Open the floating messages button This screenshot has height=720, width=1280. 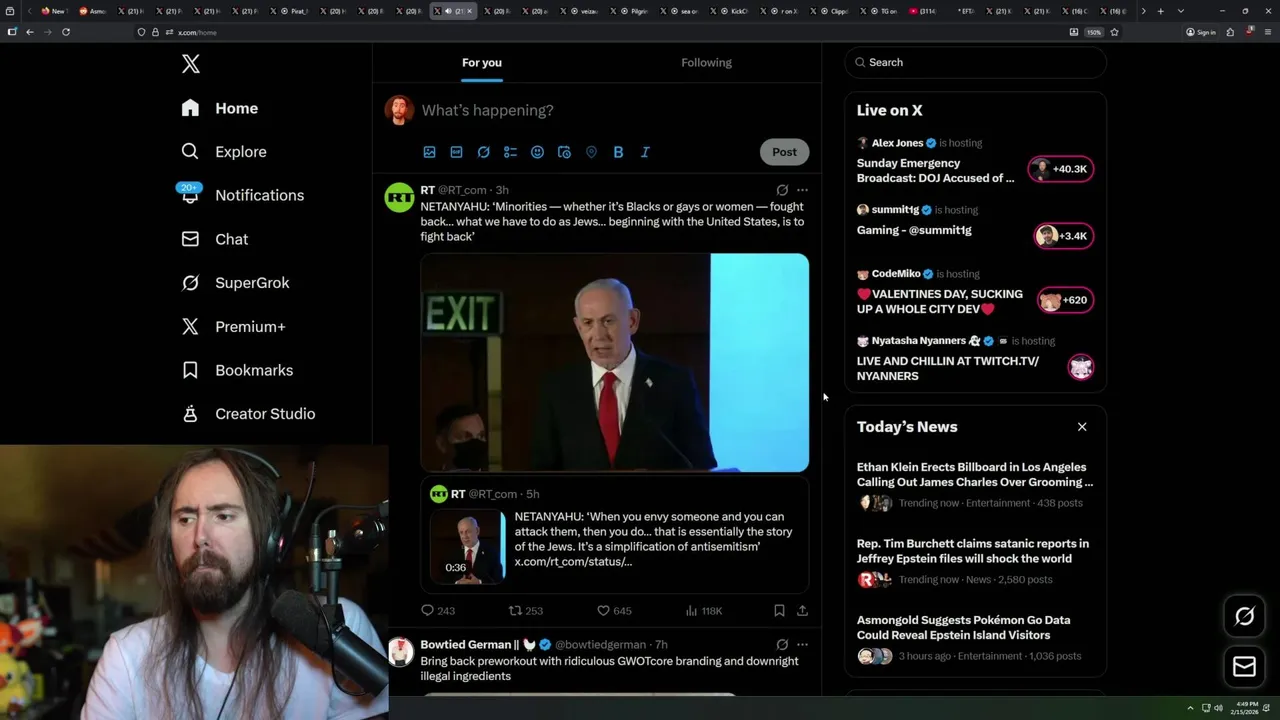pos(1244,667)
